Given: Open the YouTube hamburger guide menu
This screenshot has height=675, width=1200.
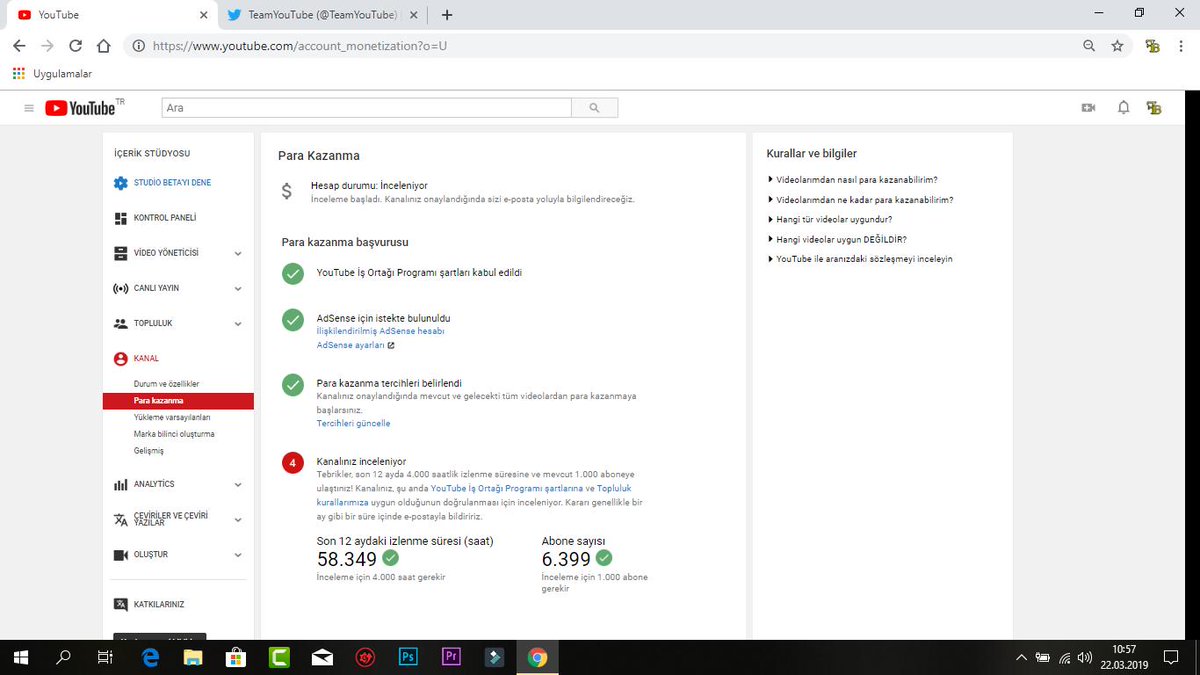Looking at the screenshot, I should coord(28,108).
